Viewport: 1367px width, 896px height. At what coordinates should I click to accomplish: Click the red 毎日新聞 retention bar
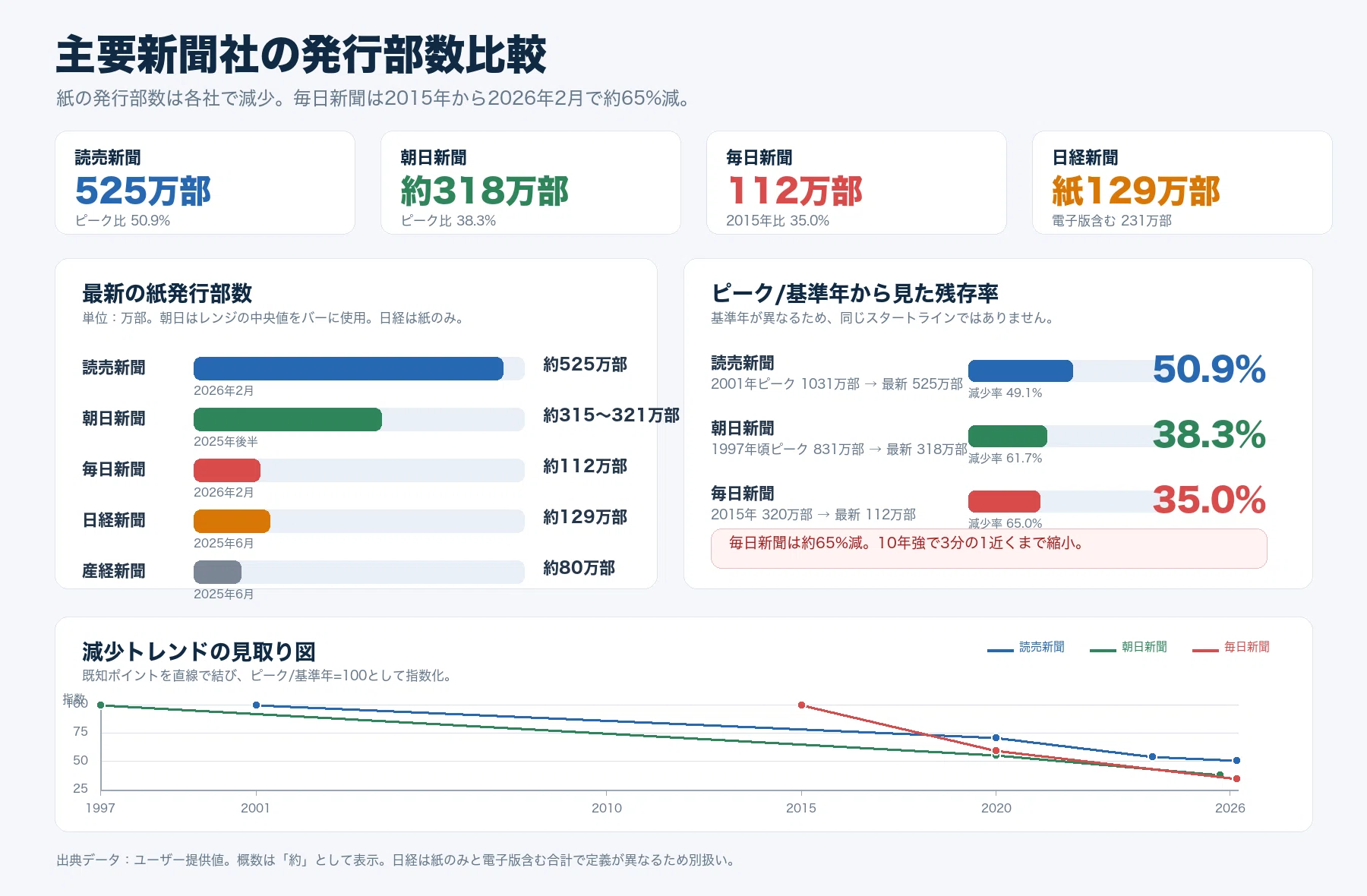(1004, 501)
